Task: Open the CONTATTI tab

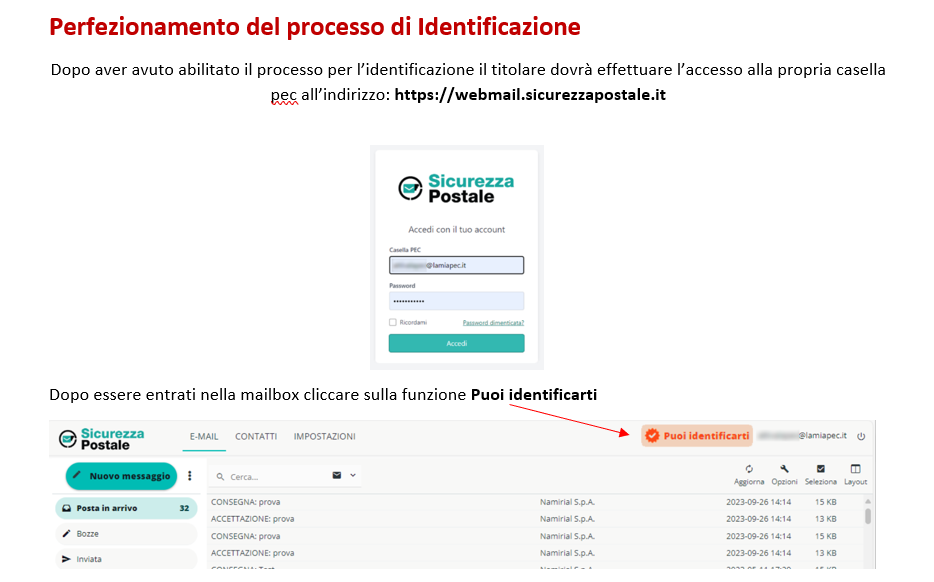Action: (x=256, y=437)
